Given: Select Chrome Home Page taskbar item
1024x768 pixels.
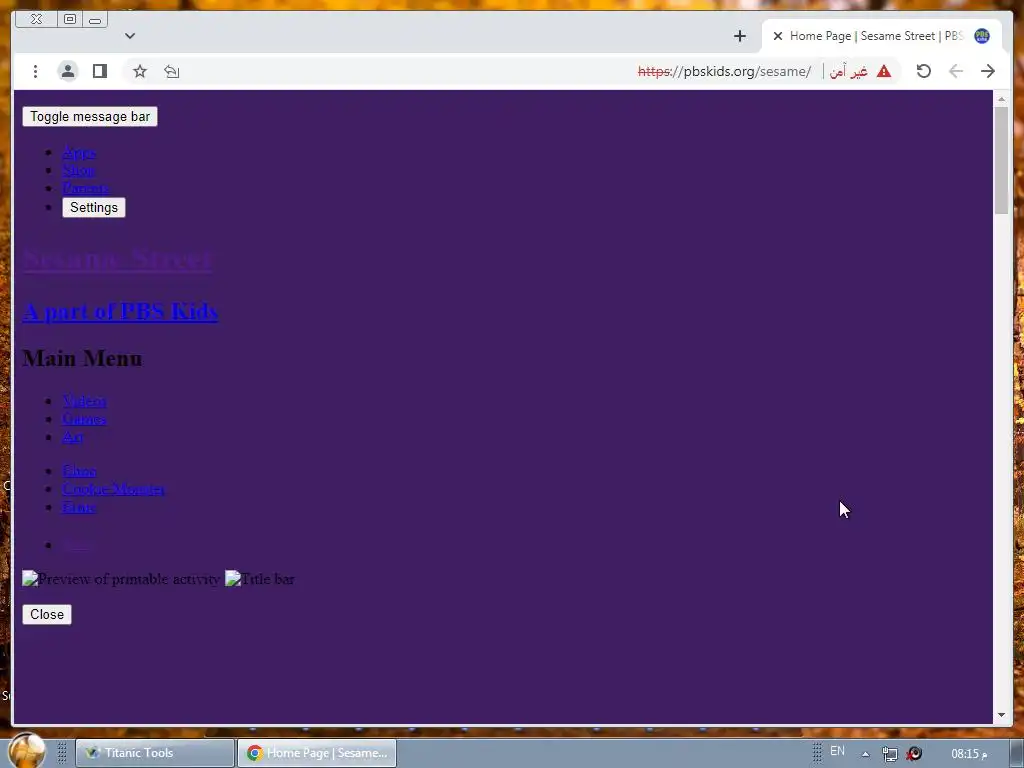Looking at the screenshot, I should pyautogui.click(x=317, y=753).
